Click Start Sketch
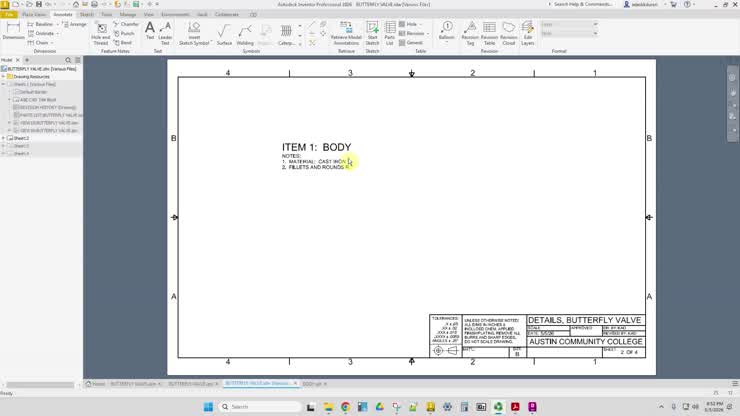This screenshot has height=416, width=740. click(372, 33)
